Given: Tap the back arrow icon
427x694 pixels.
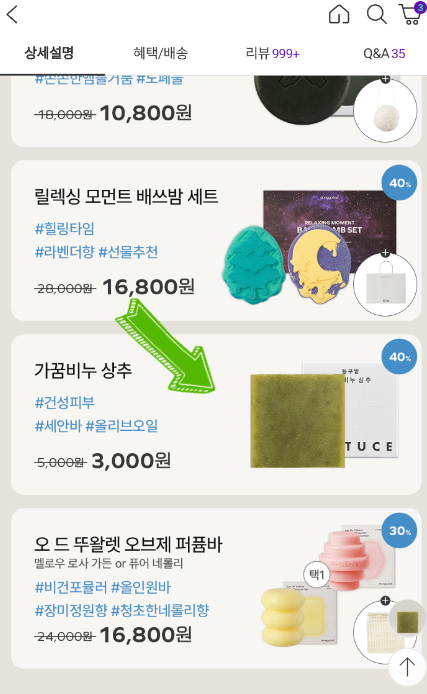Looking at the screenshot, I should click(12, 15).
